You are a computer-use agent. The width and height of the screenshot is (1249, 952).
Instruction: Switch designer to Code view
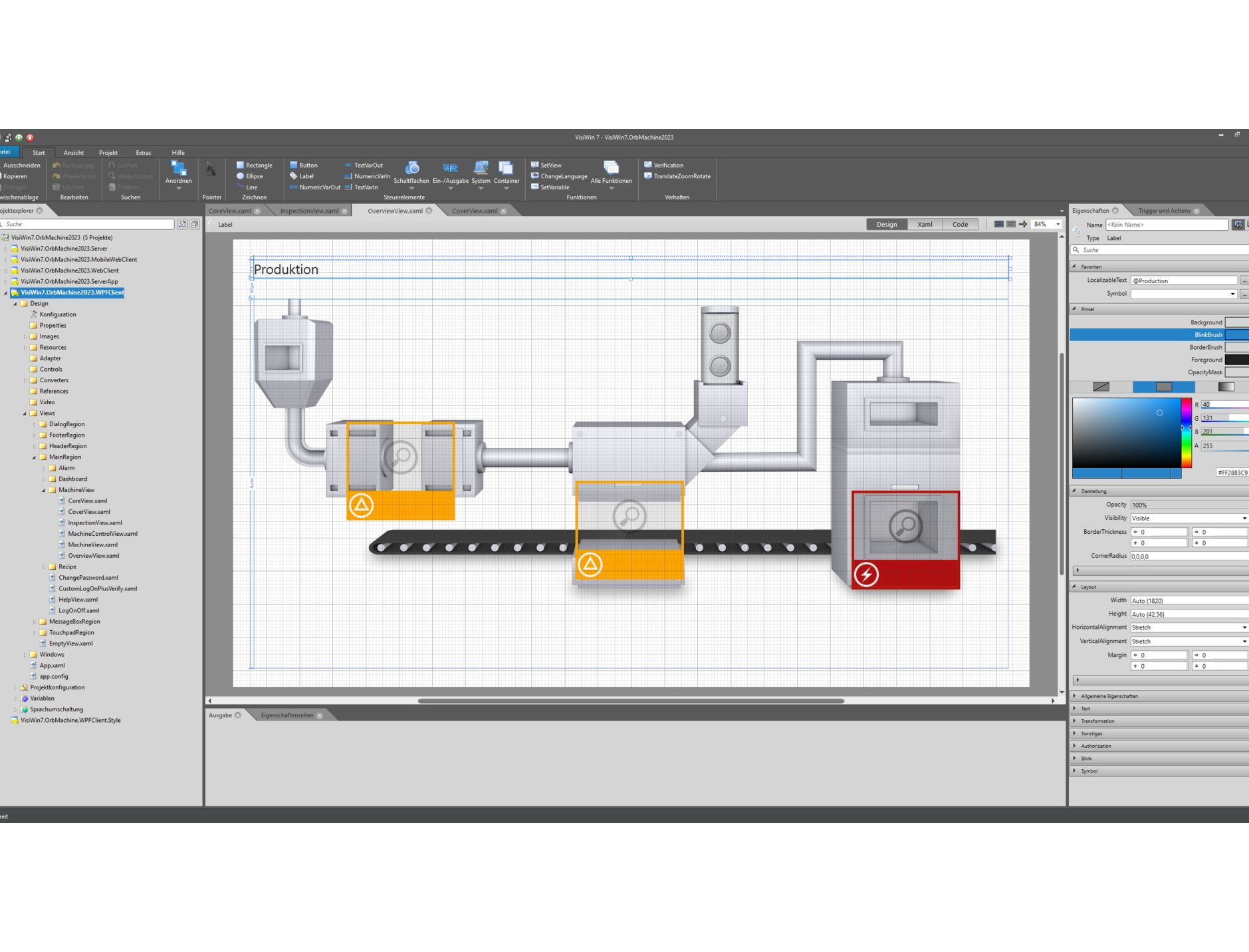pyautogui.click(x=960, y=224)
